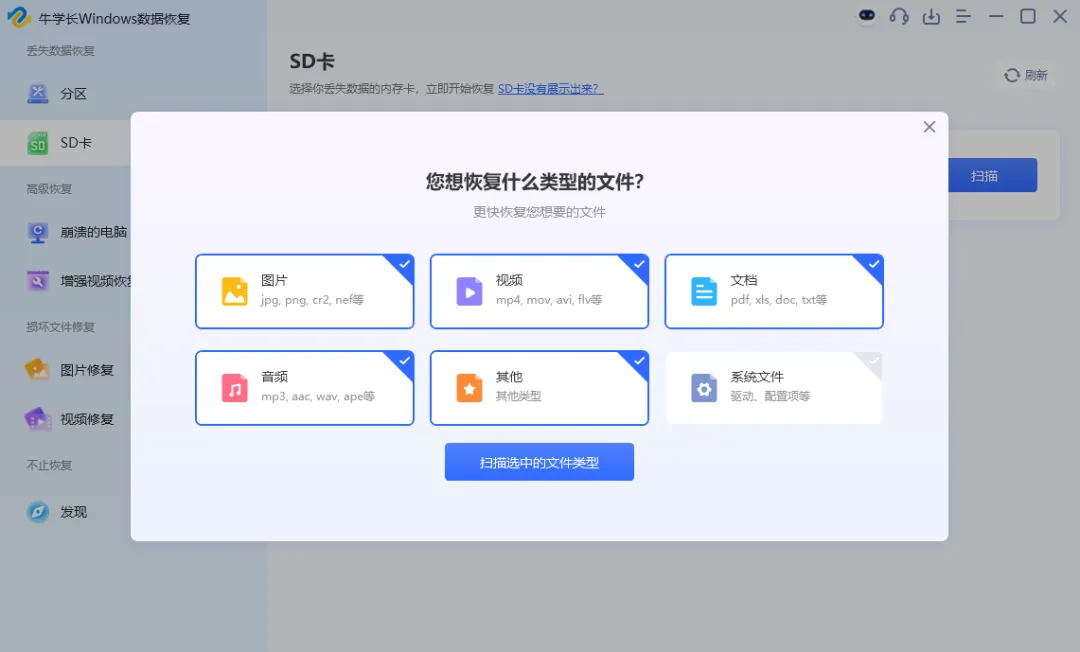Click the 扫描 button behind the dialog
1080x652 pixels.
993,176
